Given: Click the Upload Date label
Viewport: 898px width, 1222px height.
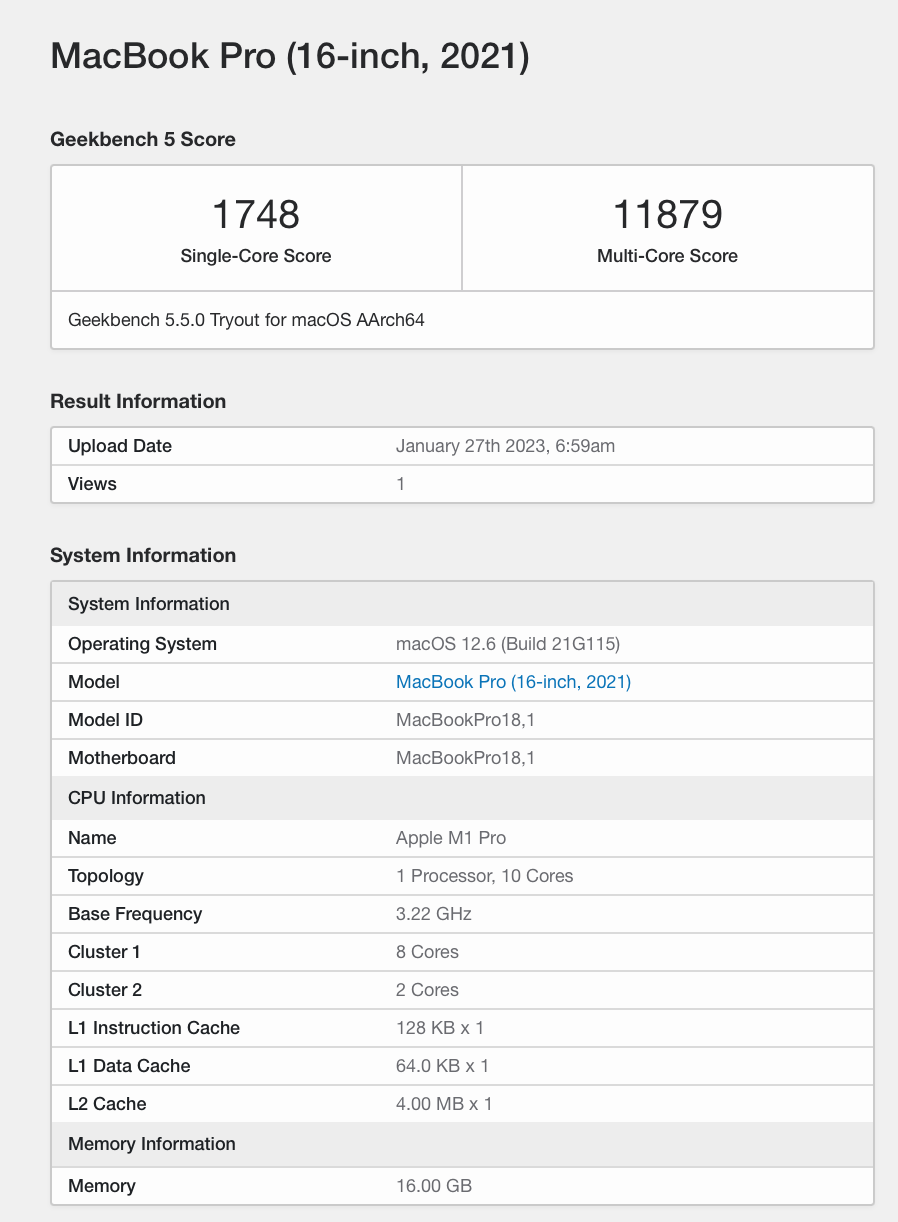Looking at the screenshot, I should point(120,446).
